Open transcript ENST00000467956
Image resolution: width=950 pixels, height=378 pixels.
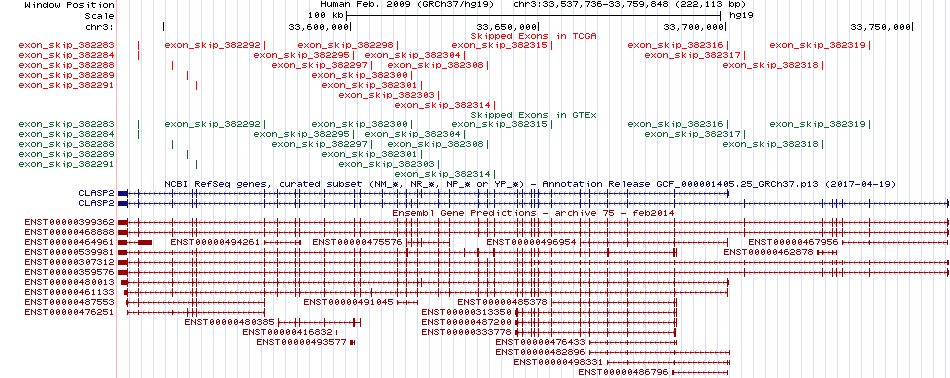[793, 242]
